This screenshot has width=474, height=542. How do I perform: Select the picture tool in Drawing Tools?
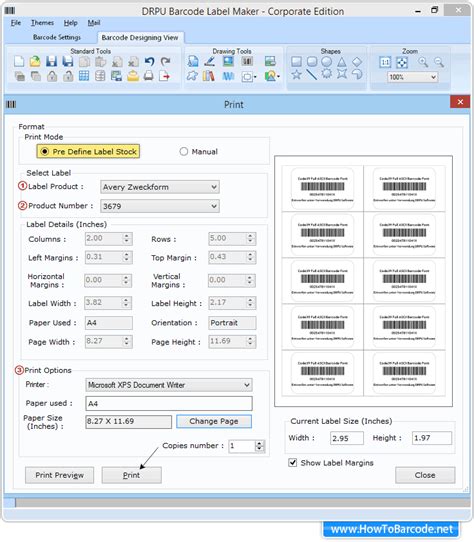tap(228, 62)
